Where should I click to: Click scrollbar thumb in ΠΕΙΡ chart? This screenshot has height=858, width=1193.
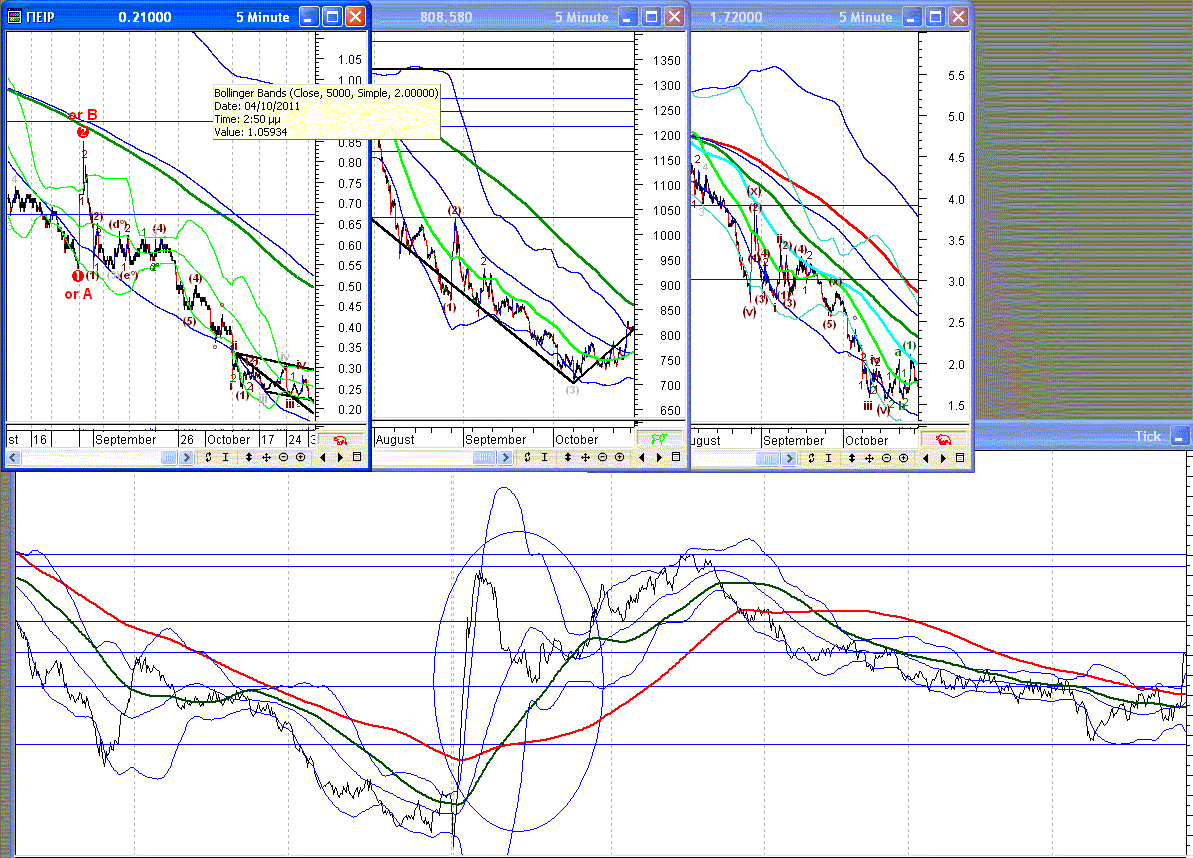pyautogui.click(x=169, y=457)
